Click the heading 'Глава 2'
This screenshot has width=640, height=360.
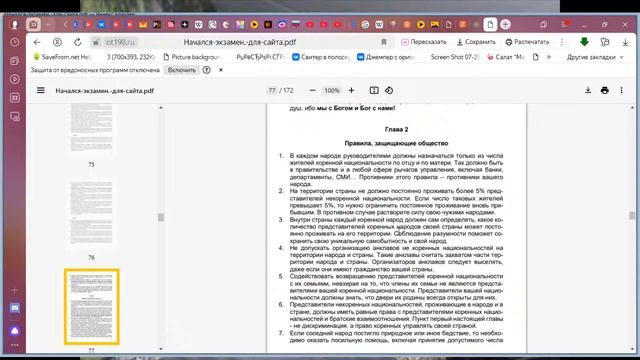[396, 129]
